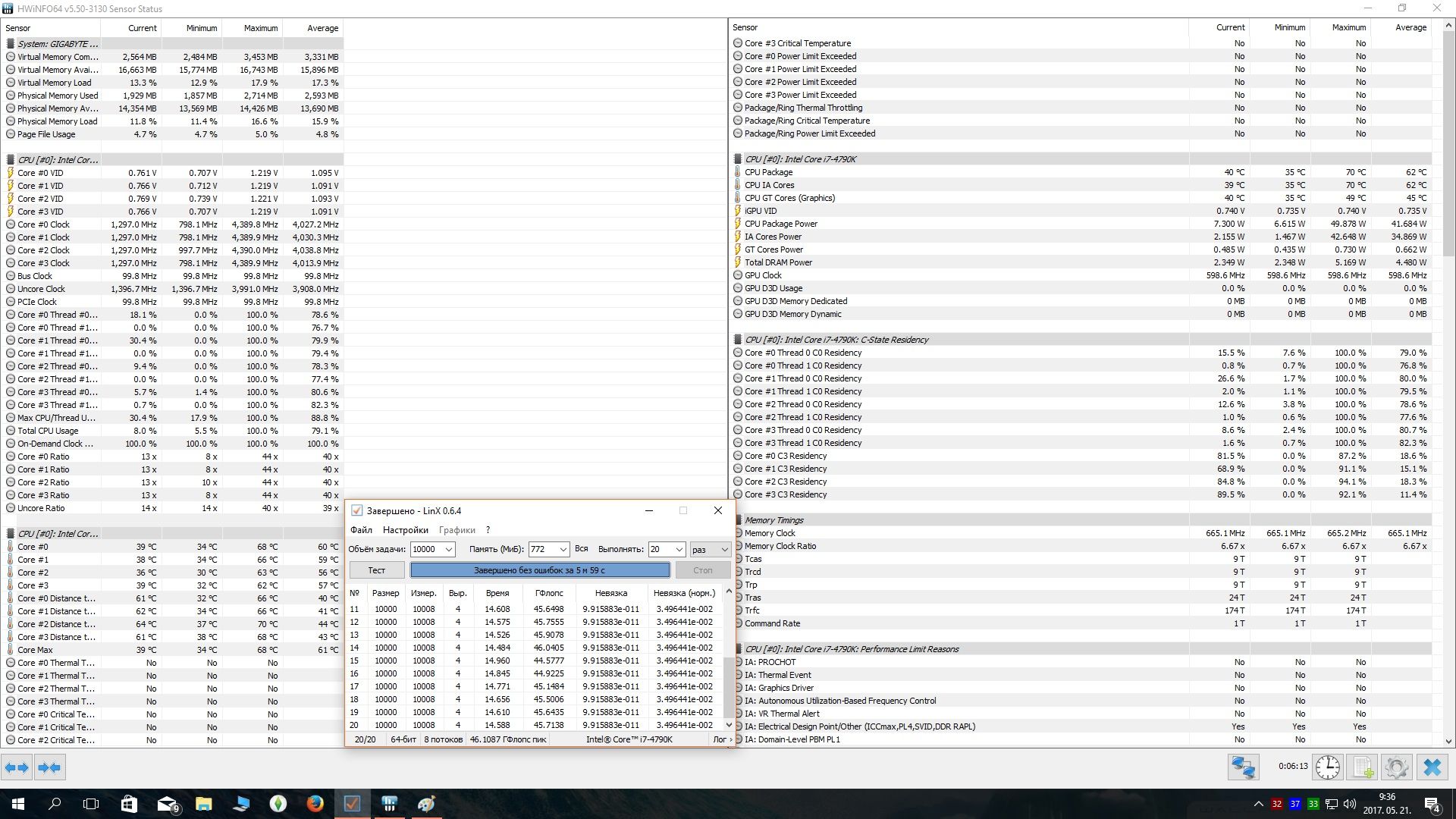Open File Explorer from the taskbar
The width and height of the screenshot is (1456, 819).
[204, 804]
